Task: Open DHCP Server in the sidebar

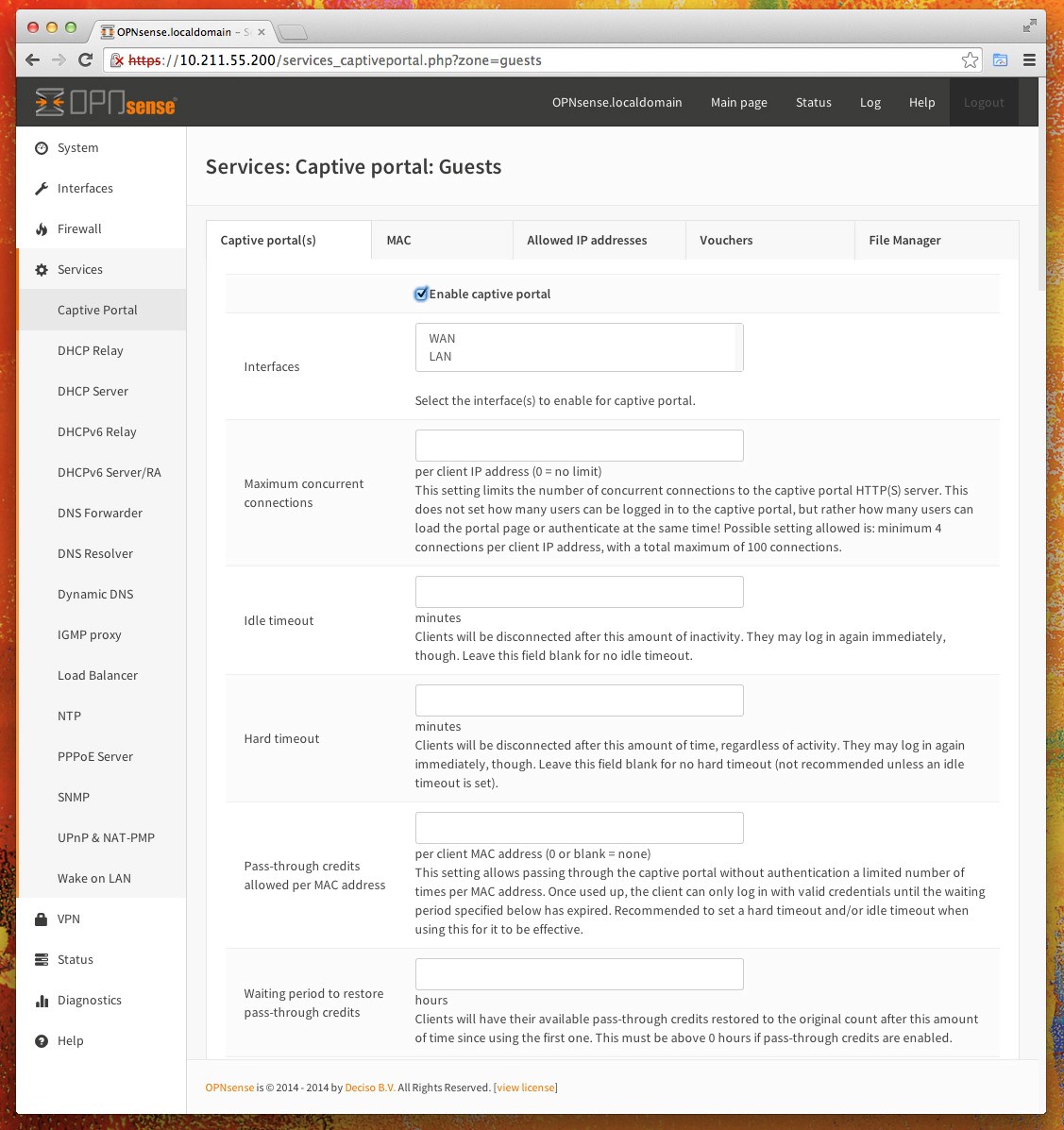Action: tap(102, 392)
